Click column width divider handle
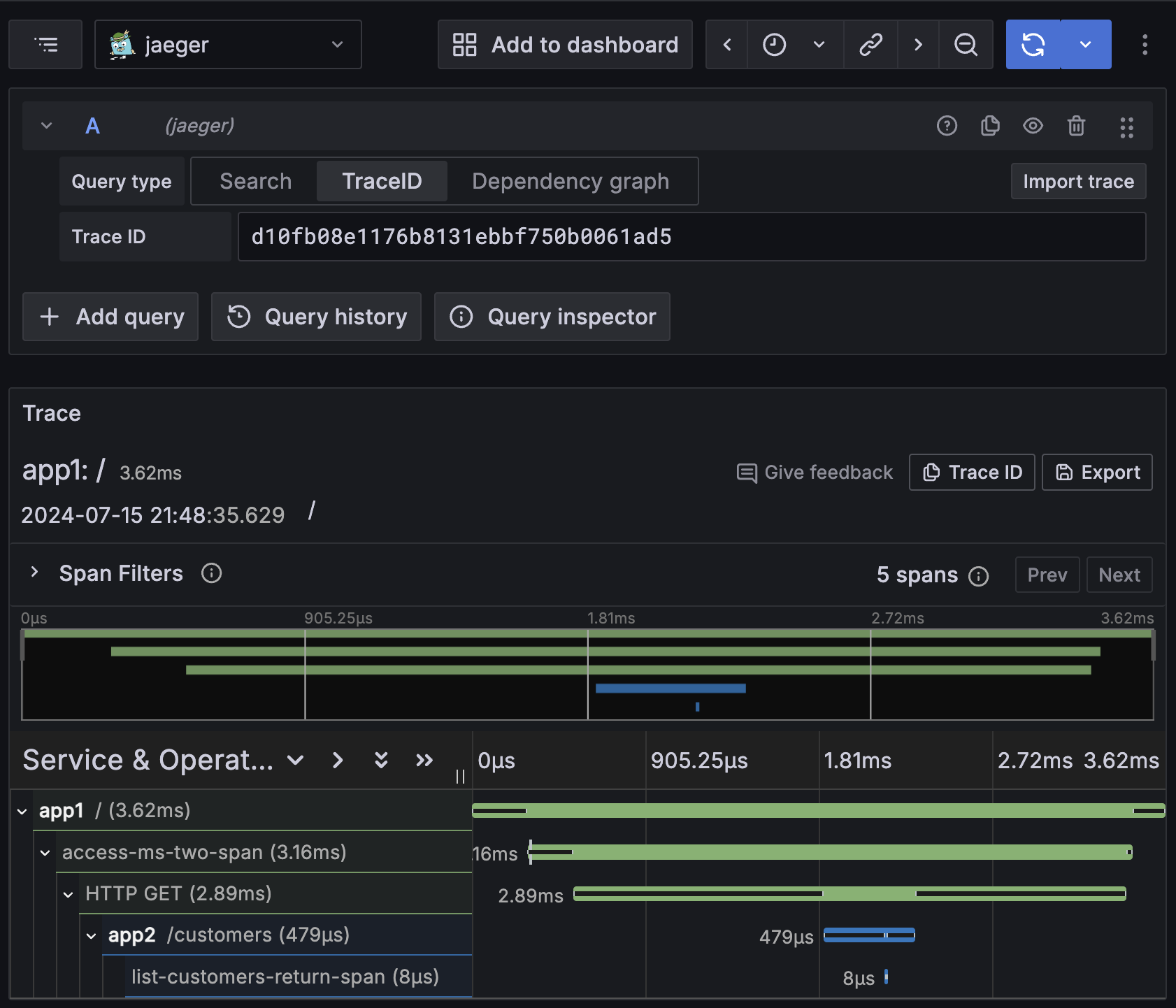1176x1008 pixels. 460,777
